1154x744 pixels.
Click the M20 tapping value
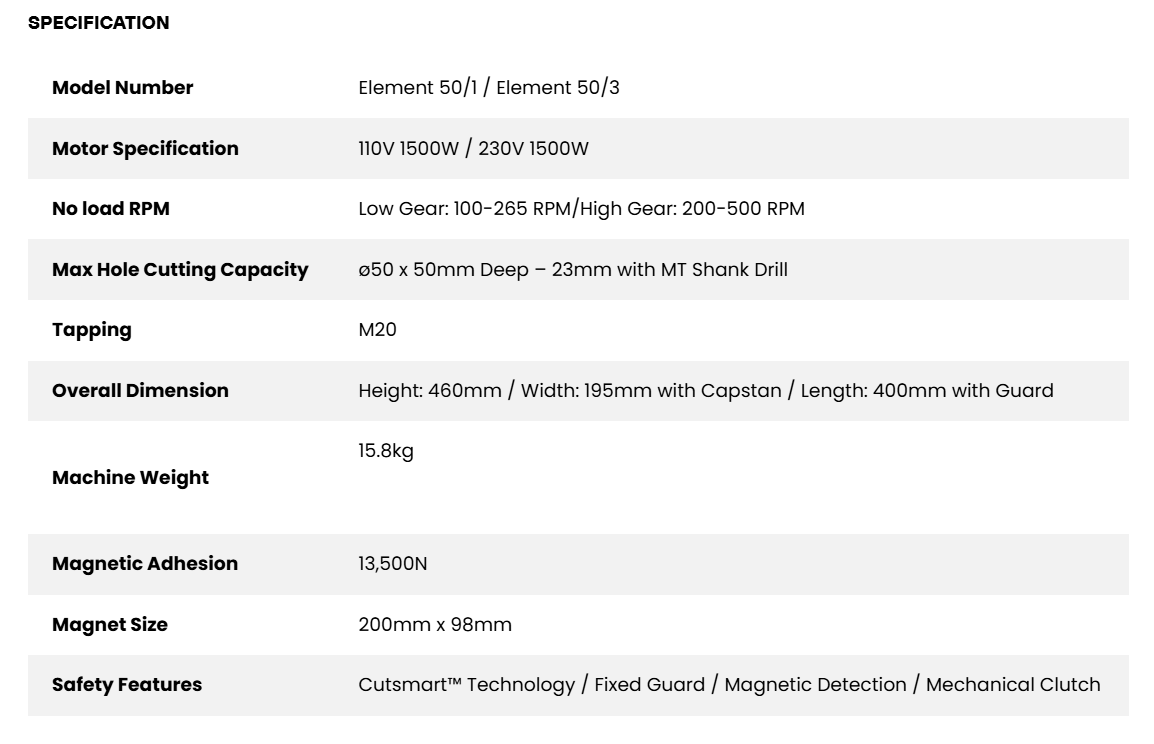point(378,330)
